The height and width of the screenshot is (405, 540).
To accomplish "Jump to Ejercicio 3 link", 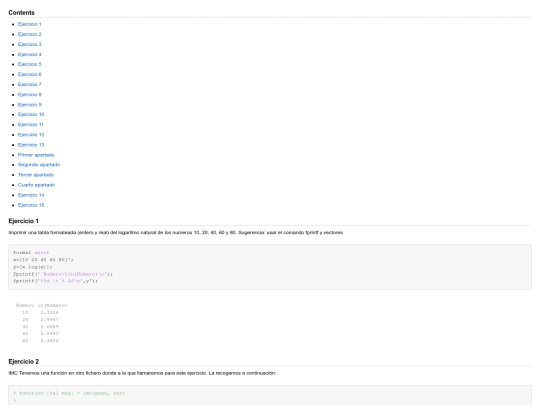I will (x=30, y=44).
